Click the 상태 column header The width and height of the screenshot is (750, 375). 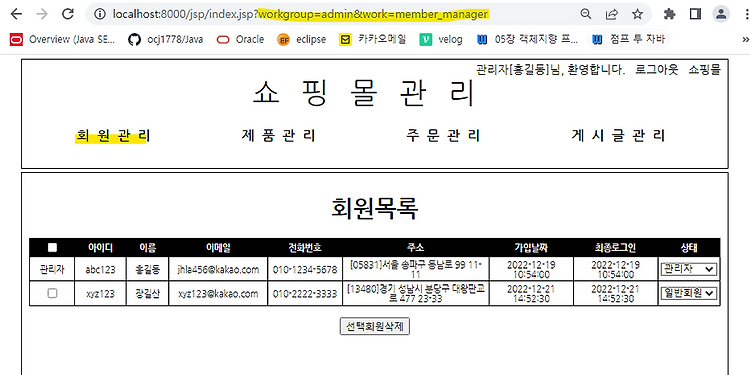tap(689, 247)
